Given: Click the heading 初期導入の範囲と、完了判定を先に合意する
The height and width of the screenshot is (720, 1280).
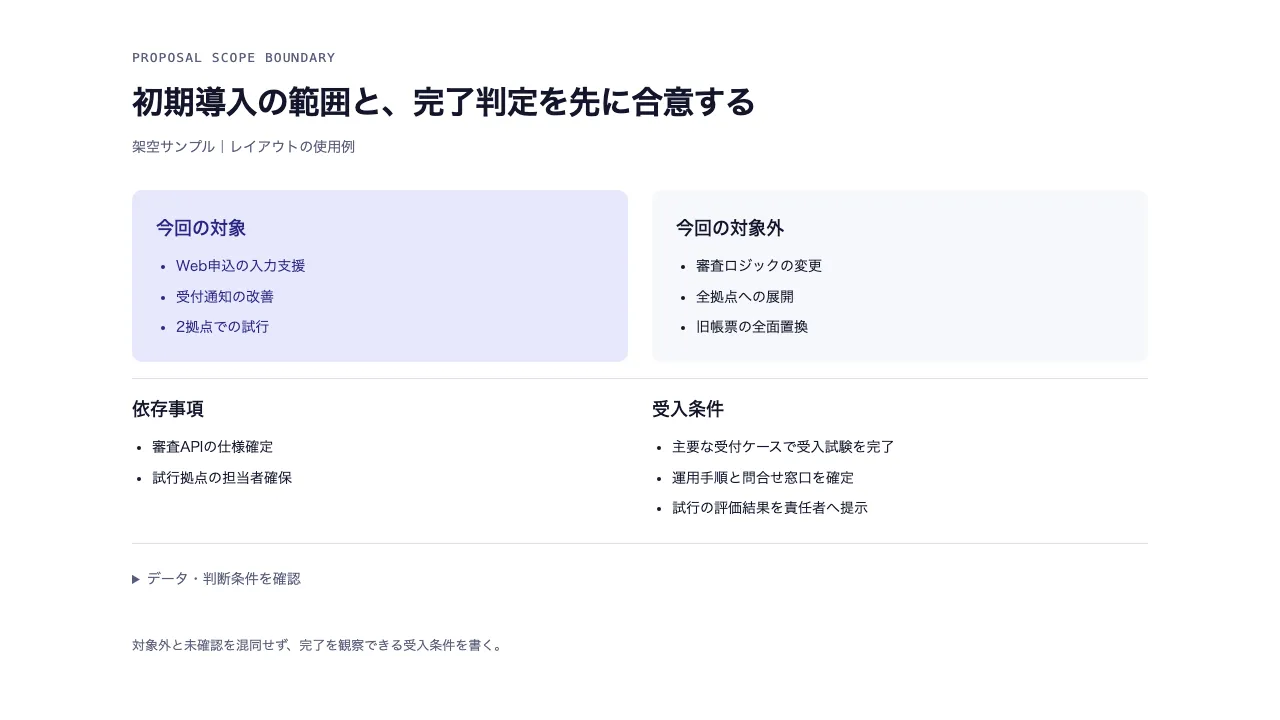Looking at the screenshot, I should [x=443, y=102].
